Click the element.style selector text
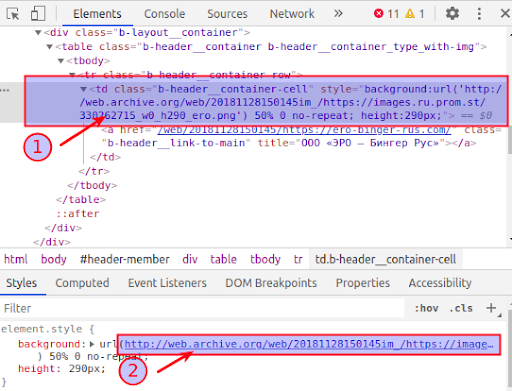The height and width of the screenshot is (391, 512). [x=42, y=329]
